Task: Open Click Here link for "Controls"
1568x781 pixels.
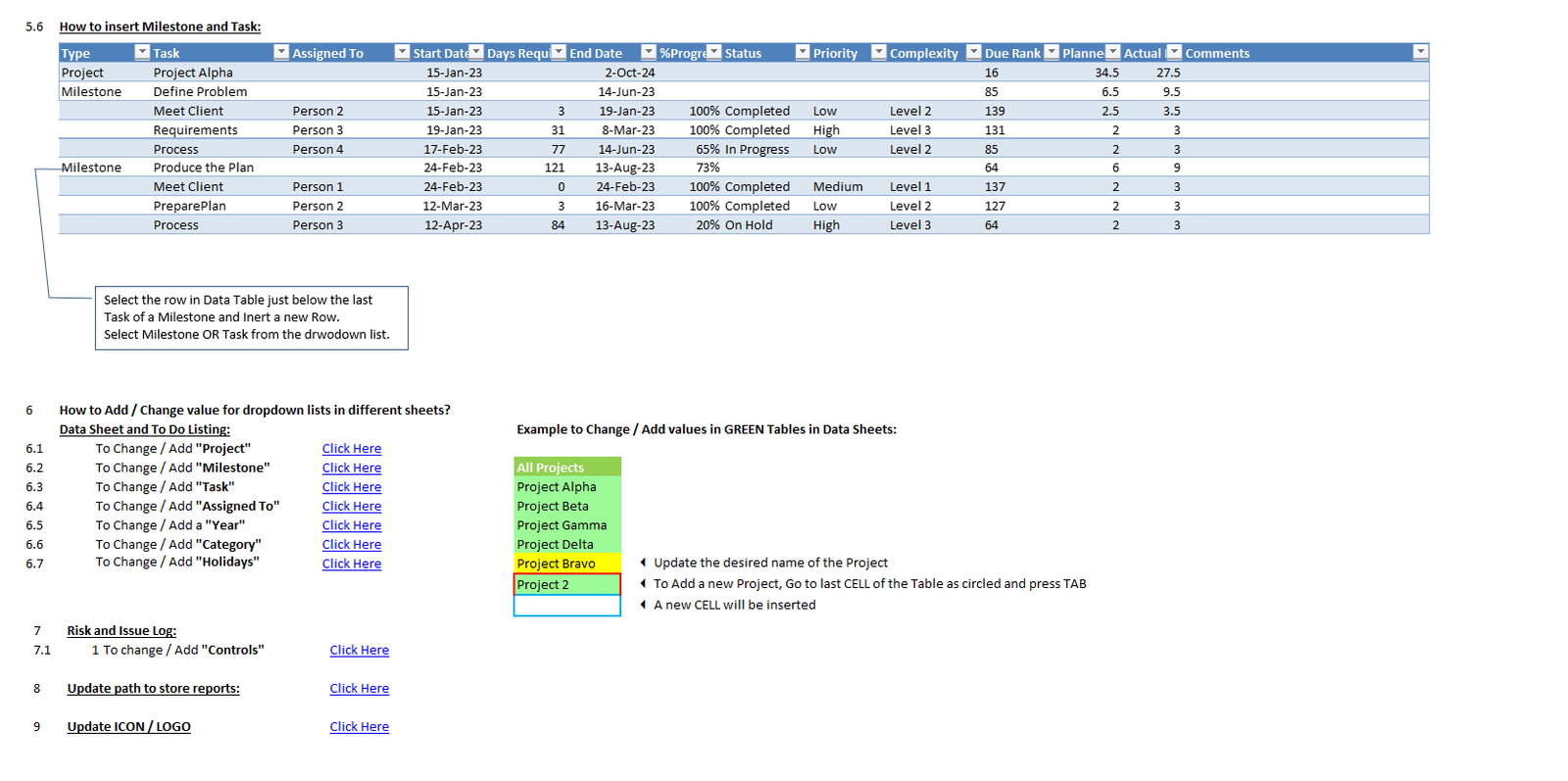Action: click(360, 651)
